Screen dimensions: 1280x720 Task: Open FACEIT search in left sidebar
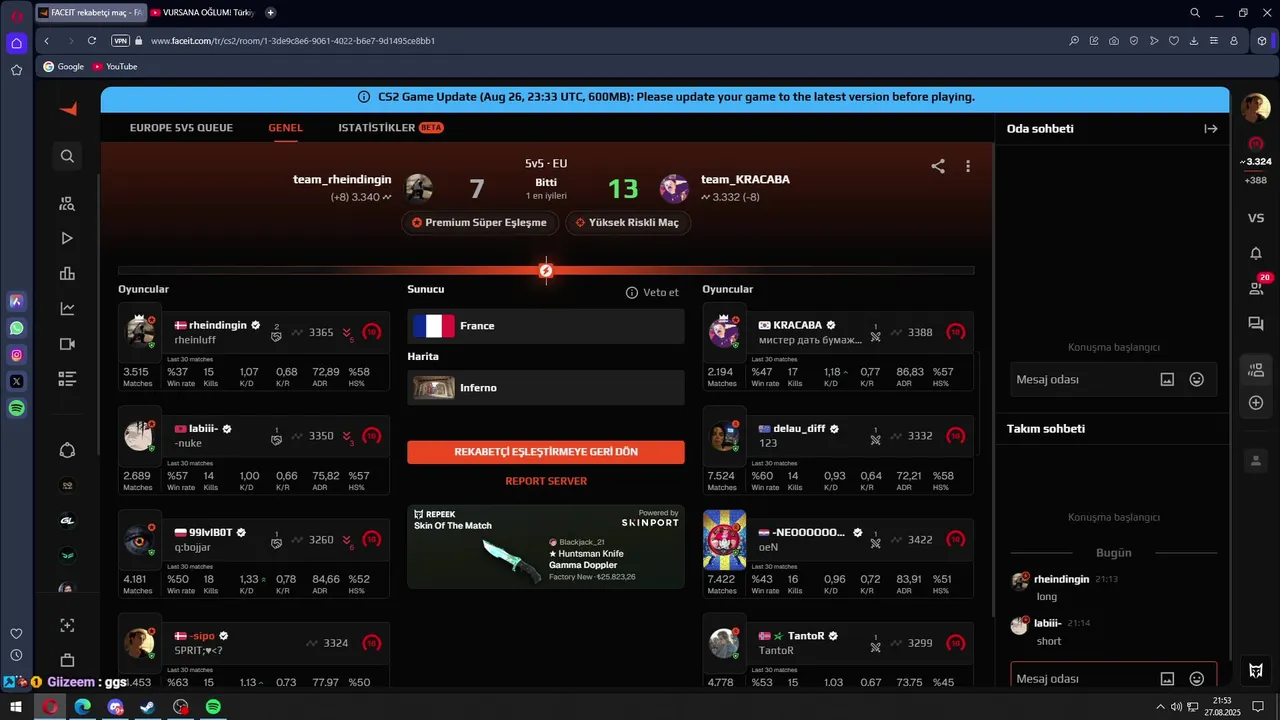tap(67, 156)
